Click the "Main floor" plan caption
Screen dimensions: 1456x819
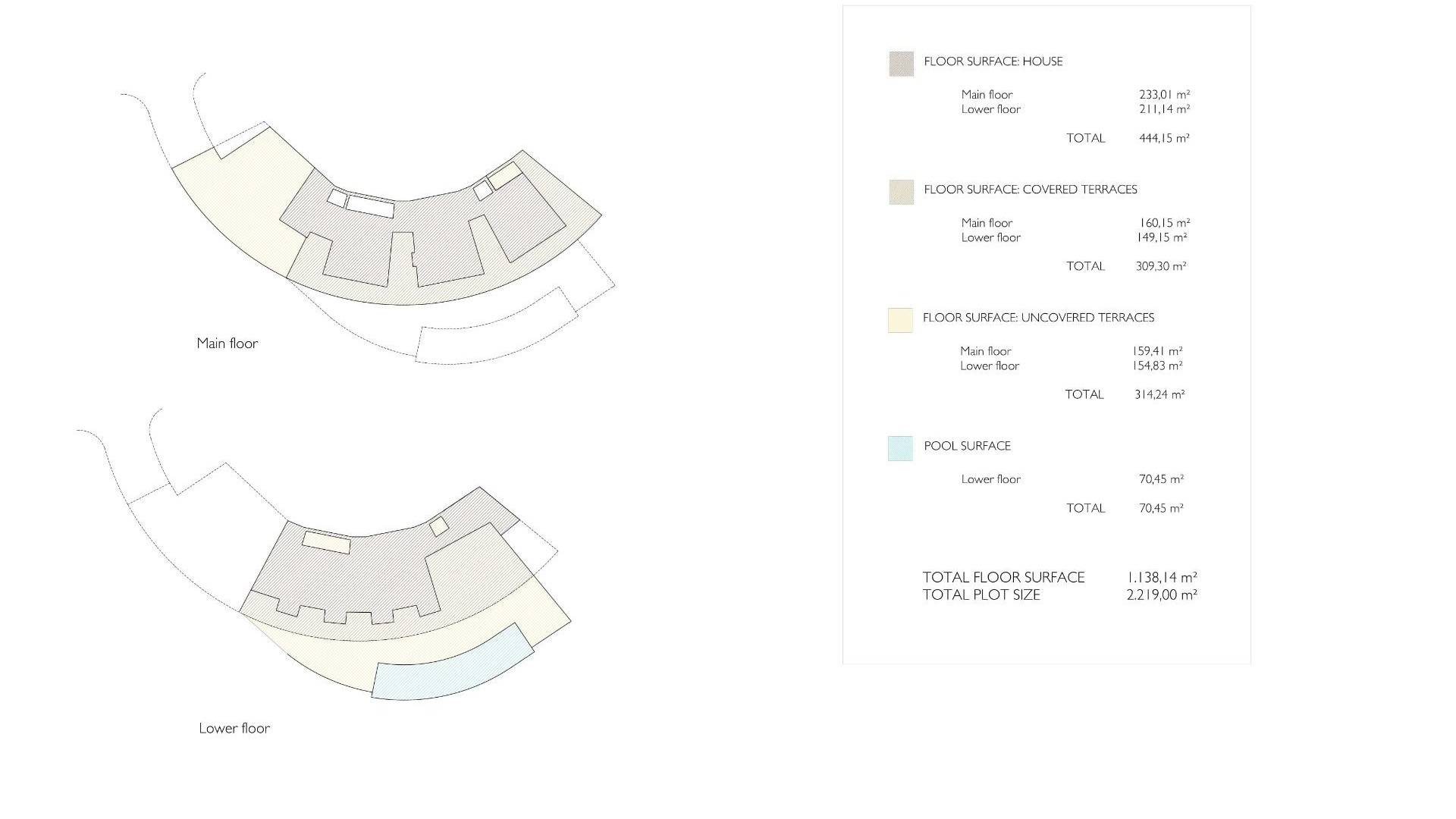click(x=227, y=344)
